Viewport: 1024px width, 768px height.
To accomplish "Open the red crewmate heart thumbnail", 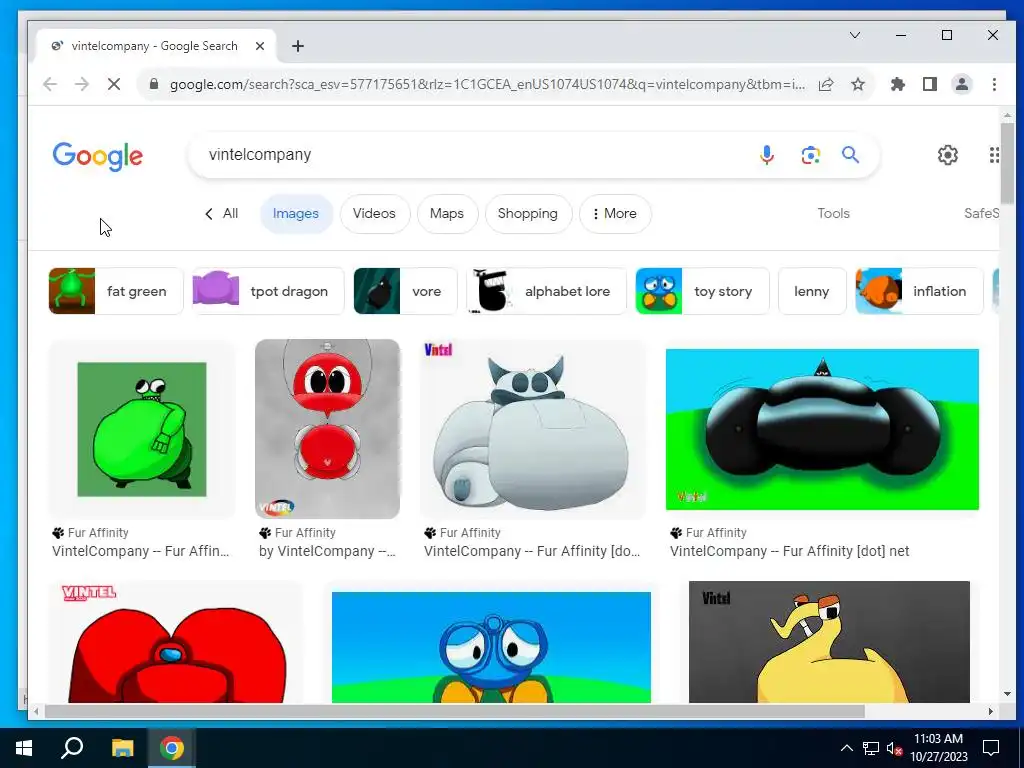I will [176, 643].
